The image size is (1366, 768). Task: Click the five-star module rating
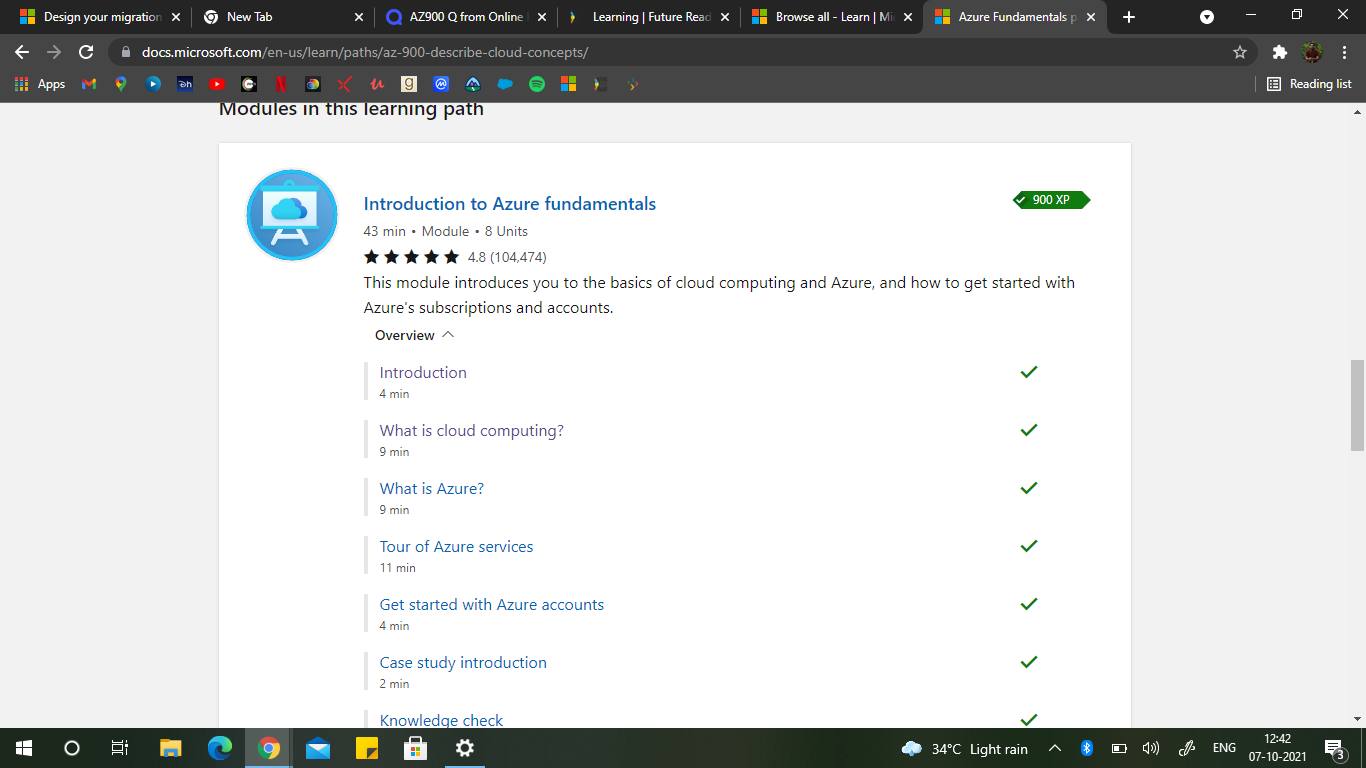(x=411, y=257)
